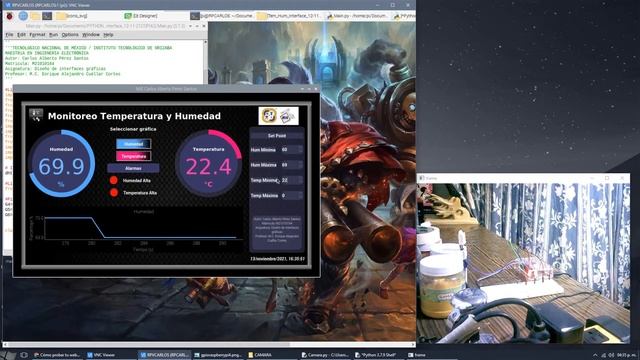This screenshot has height=360, width=640.
Task: Click the 'Autor: Carlos Alberto Pérez Santos' code line
Action: tap(47, 58)
